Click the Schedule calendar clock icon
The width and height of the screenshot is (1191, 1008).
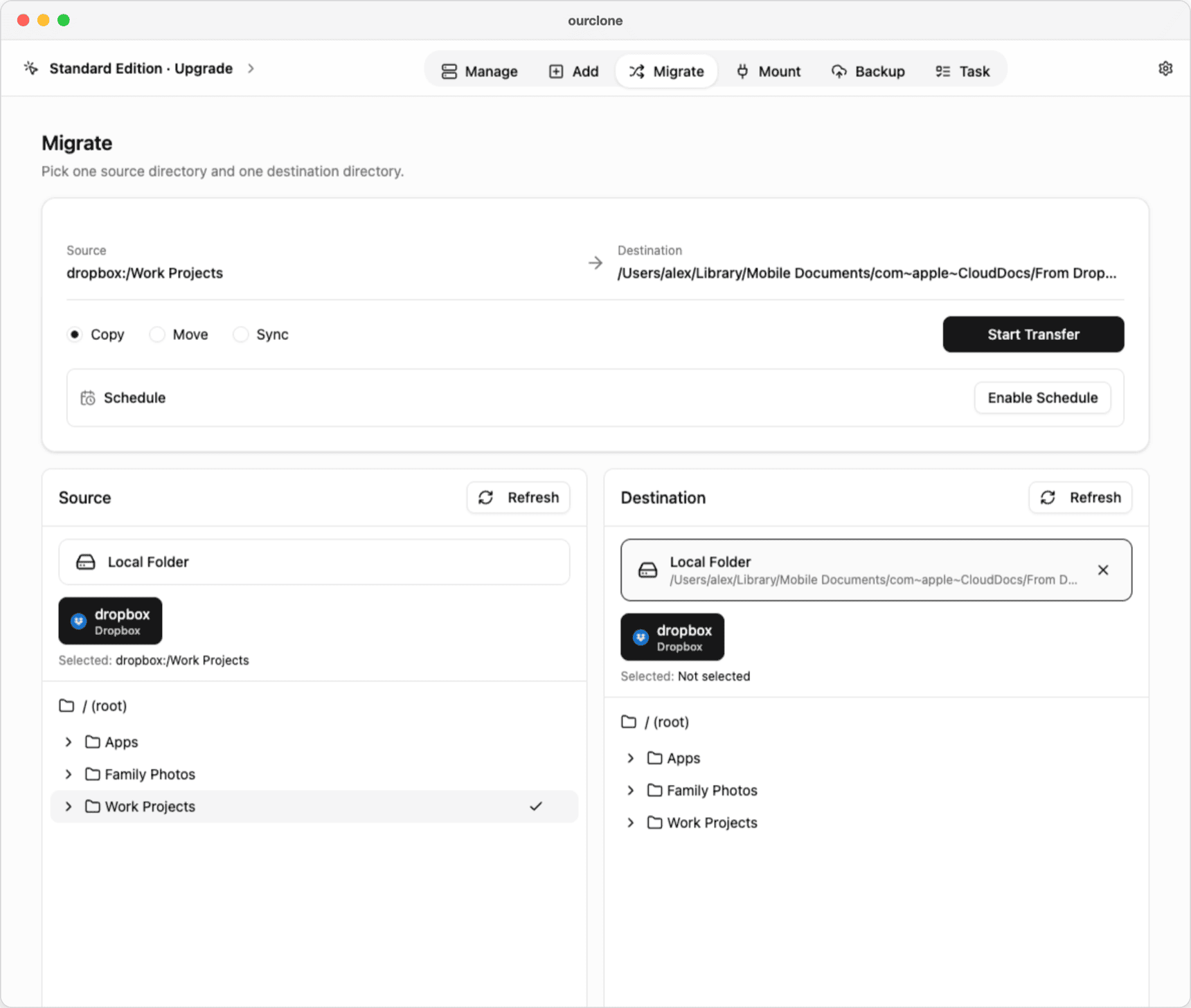(x=88, y=398)
